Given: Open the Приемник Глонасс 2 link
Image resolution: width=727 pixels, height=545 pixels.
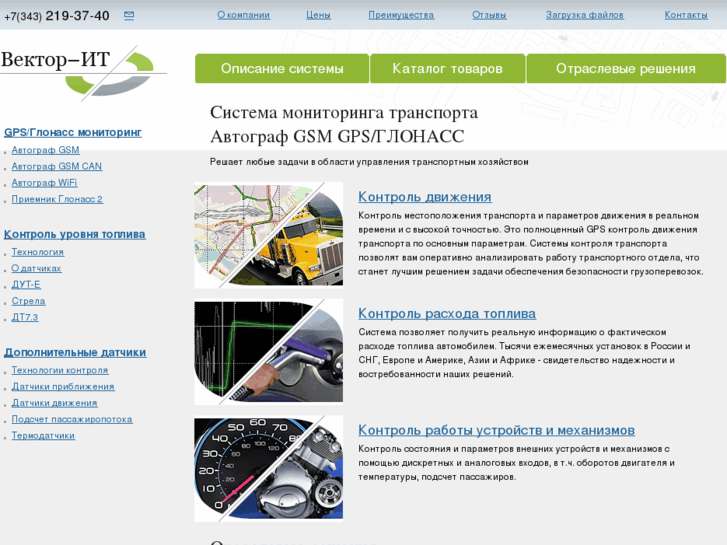Looking at the screenshot, I should pos(57,199).
